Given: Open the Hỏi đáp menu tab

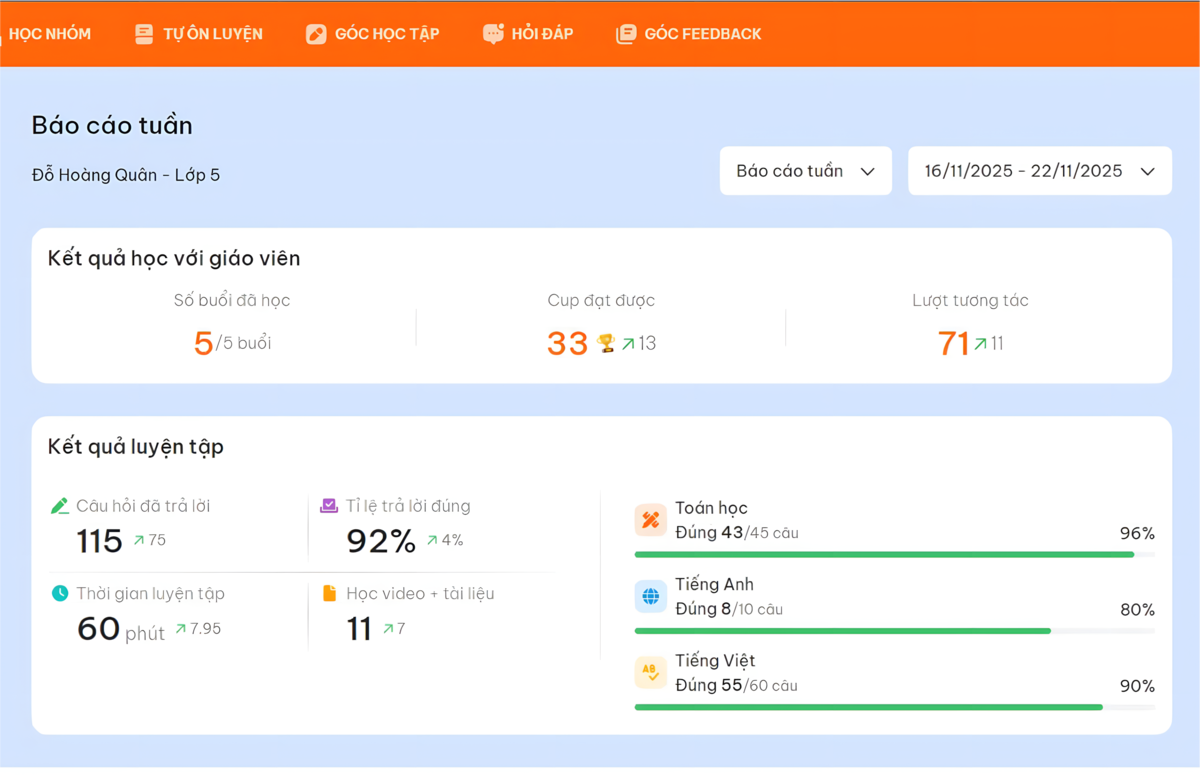Looking at the screenshot, I should coord(542,34).
